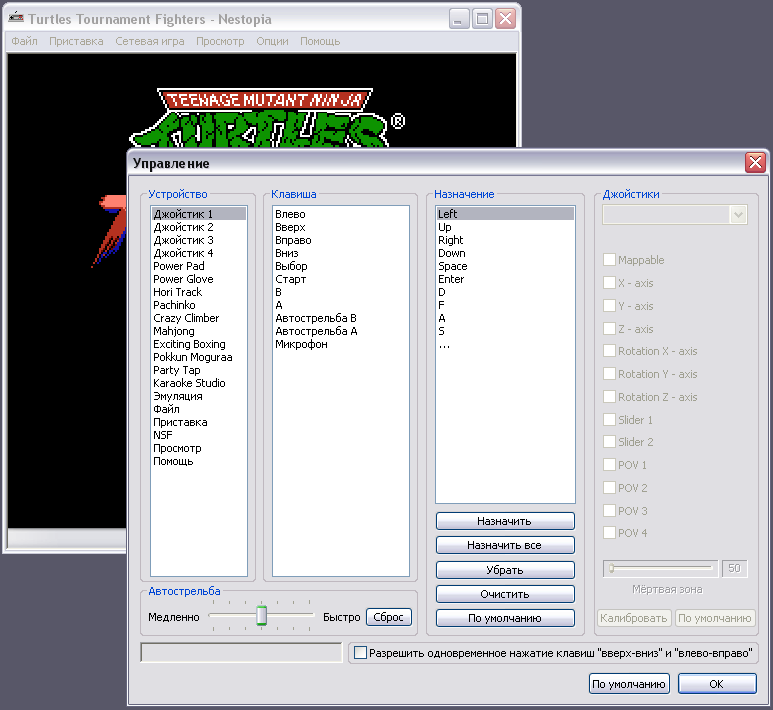This screenshot has width=773, height=710.
Task: Open the Помощь menu in the Nestopia window
Action: point(320,41)
